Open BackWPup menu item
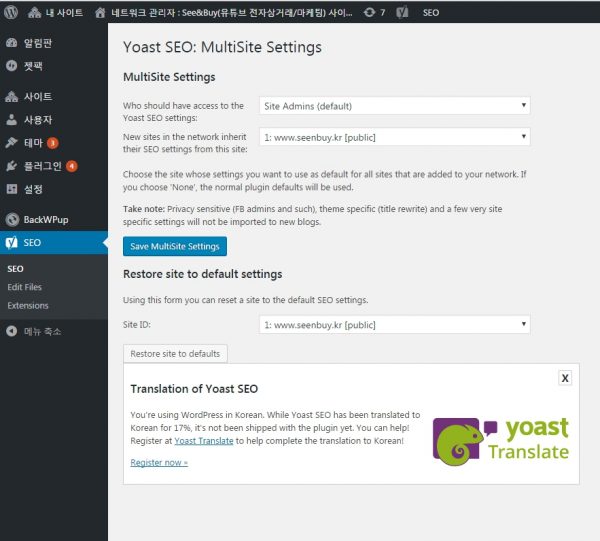600x541 pixels. click(47, 219)
